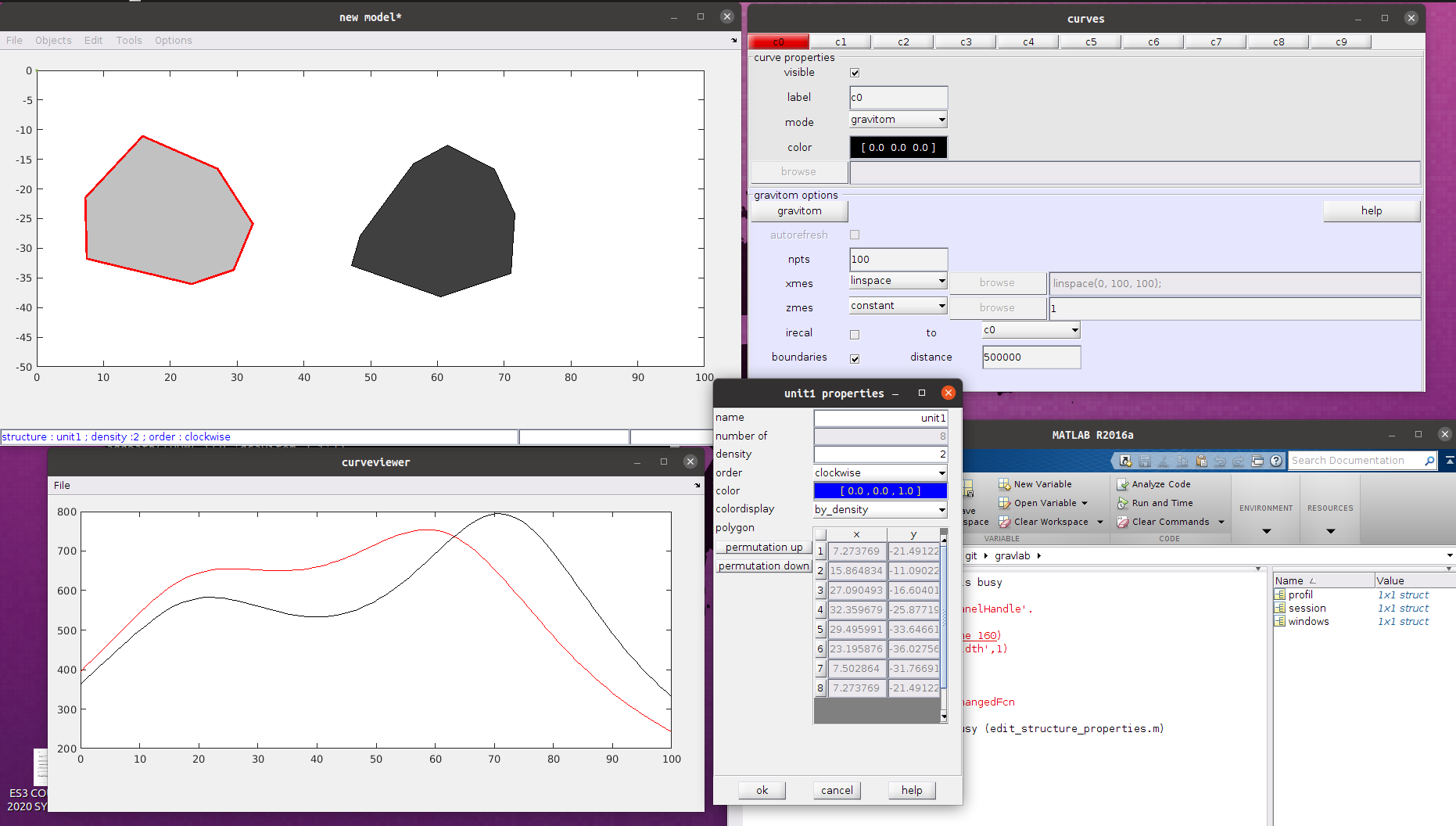Click the Switch Windows icon in MATLAB toolbar
The width and height of the screenshot is (1456, 826).
[x=1257, y=461]
